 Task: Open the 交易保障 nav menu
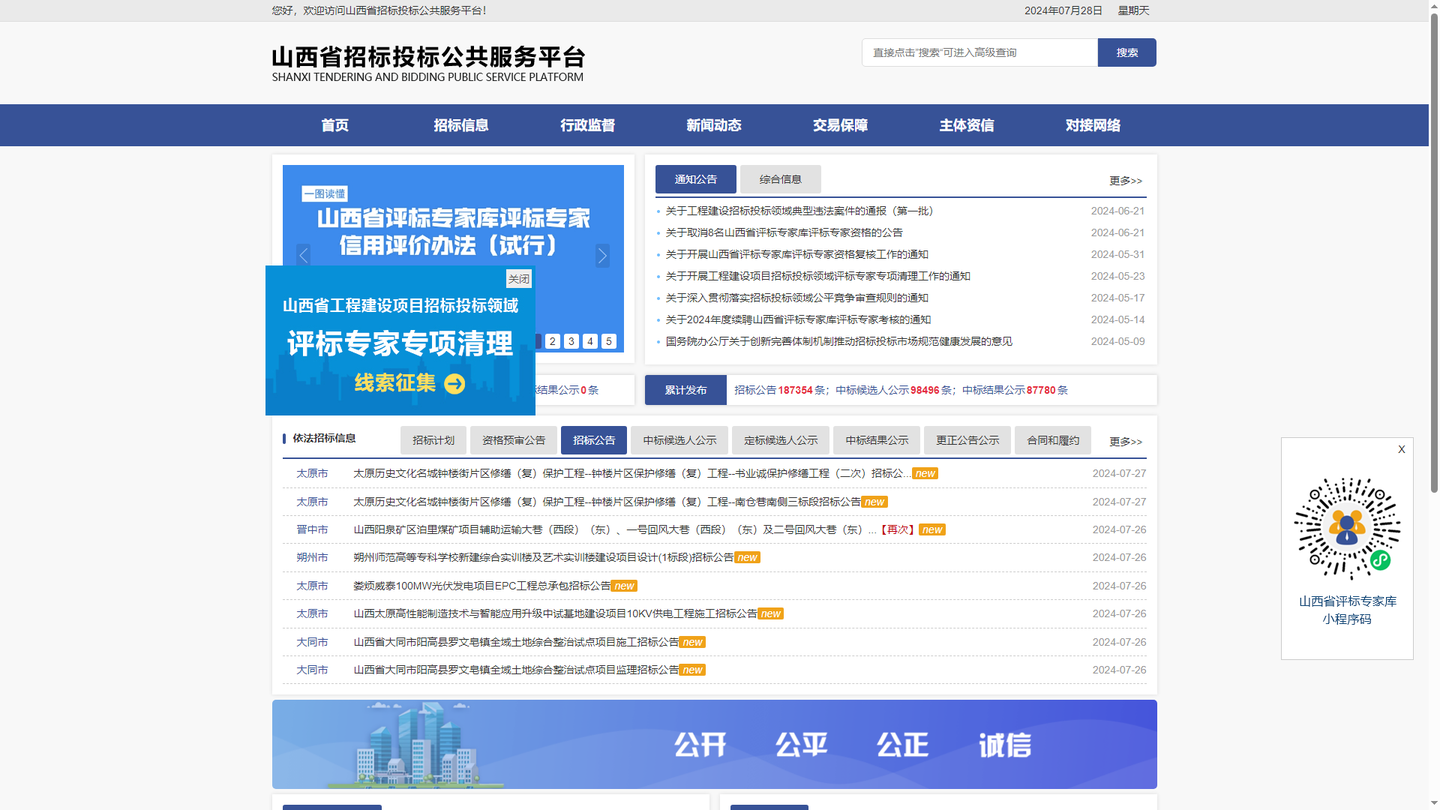[840, 125]
